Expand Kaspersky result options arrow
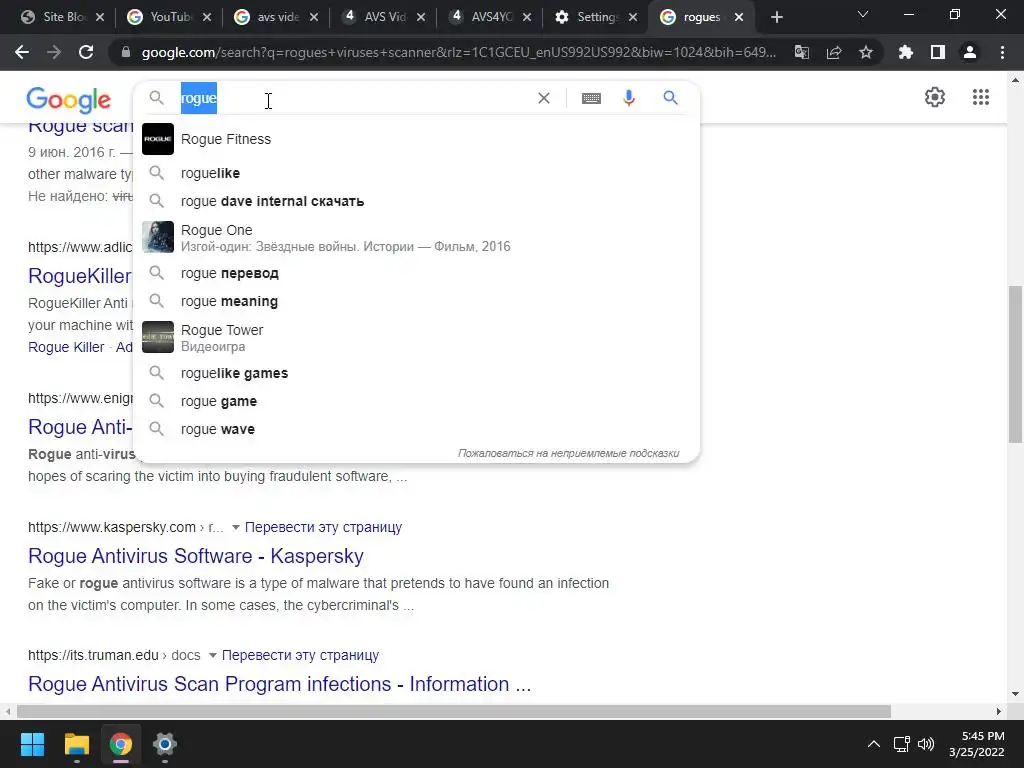This screenshot has height=768, width=1024. click(x=235, y=527)
